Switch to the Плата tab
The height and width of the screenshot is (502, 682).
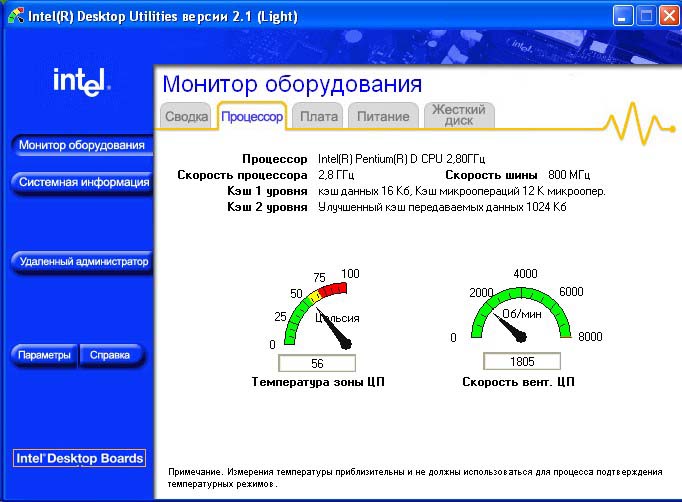pos(318,116)
